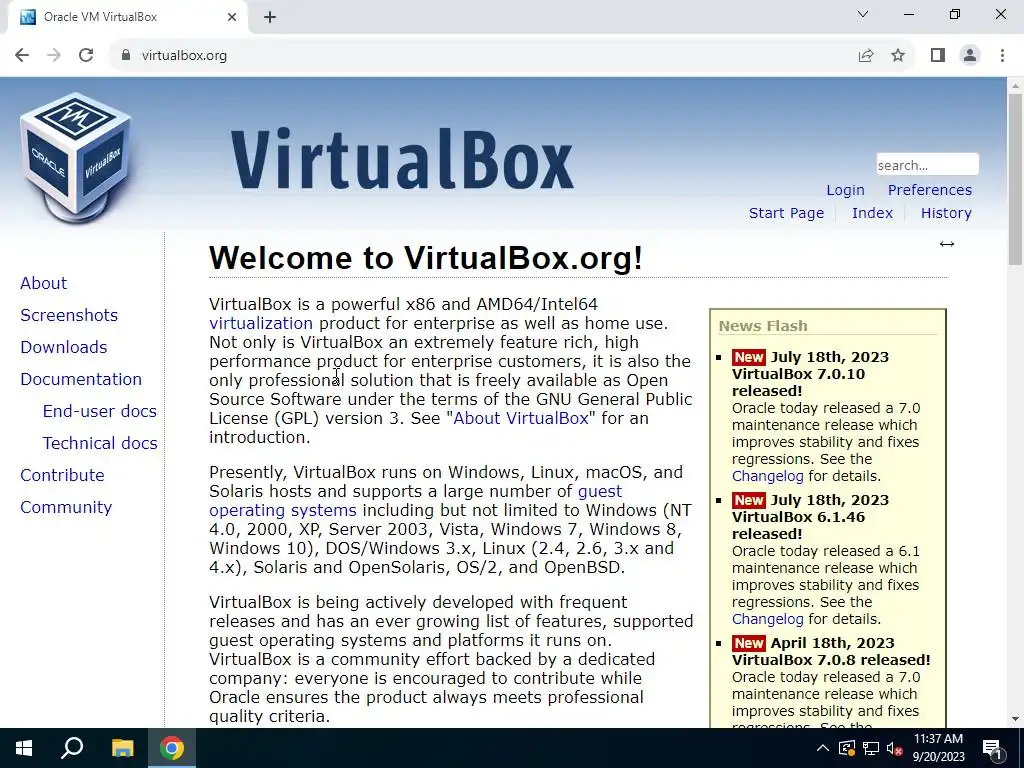1024x768 pixels.
Task: Open File Explorer from taskbar
Action: pyautogui.click(x=122, y=748)
